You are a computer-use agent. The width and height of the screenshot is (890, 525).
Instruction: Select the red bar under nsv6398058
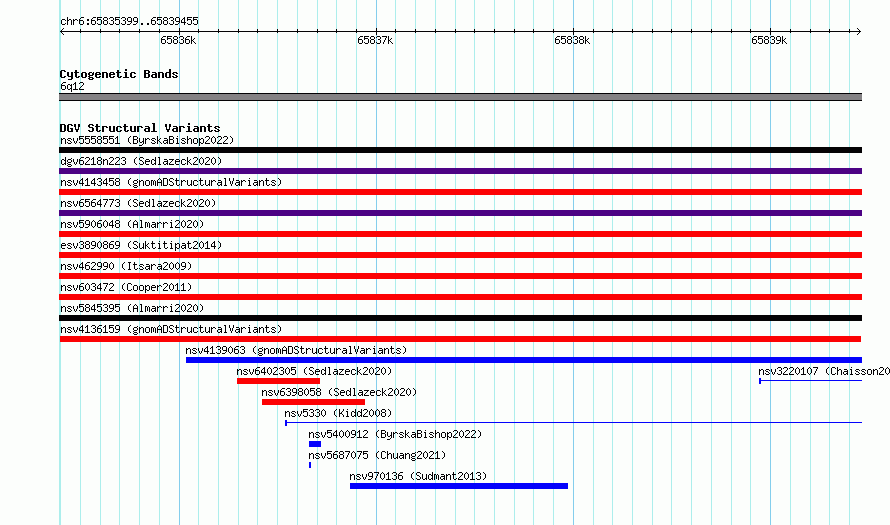coord(313,402)
